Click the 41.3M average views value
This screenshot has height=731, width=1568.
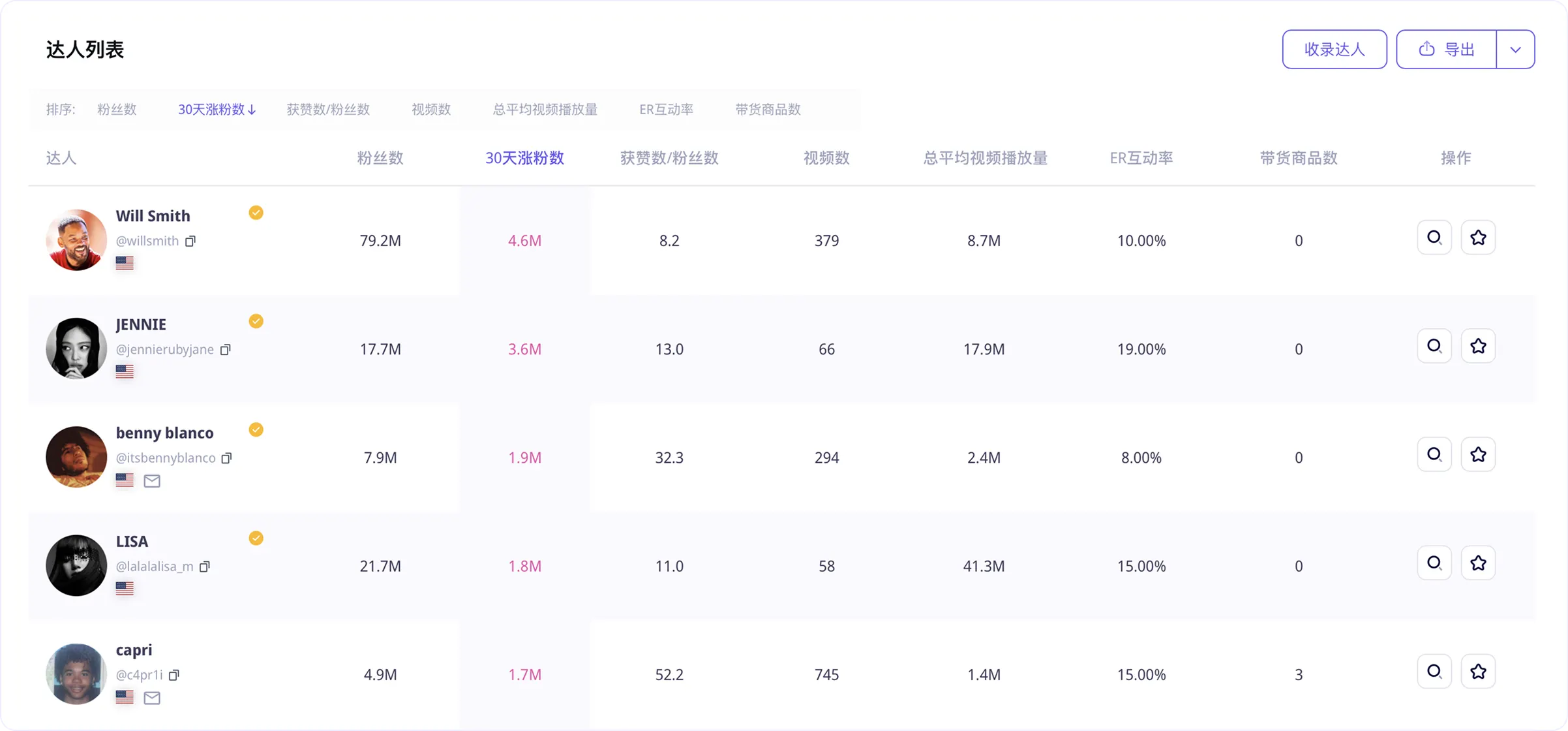[x=984, y=566]
